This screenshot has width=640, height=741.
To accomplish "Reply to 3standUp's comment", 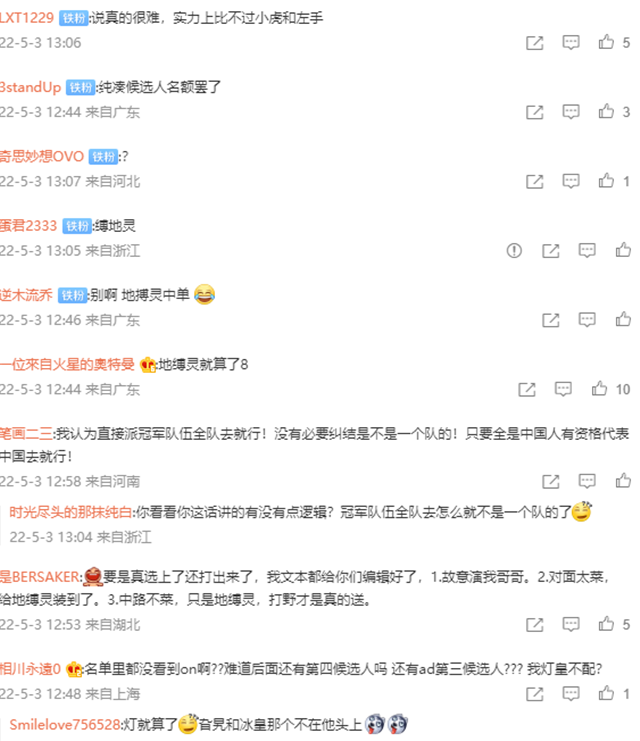I will (571, 112).
